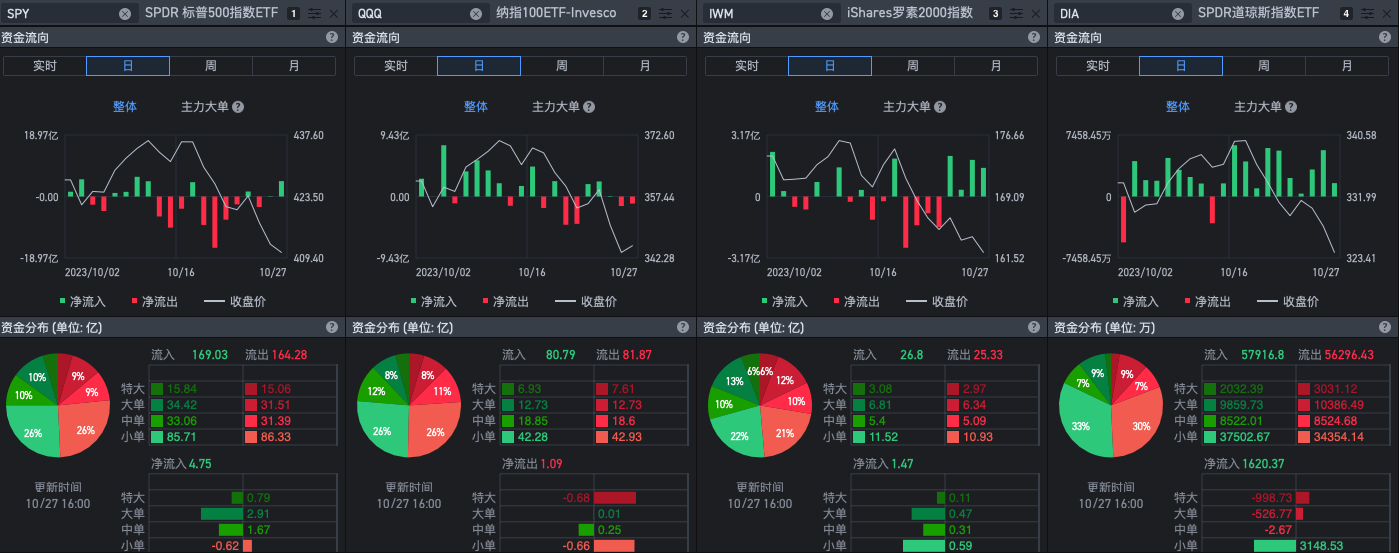Viewport: 1399px width, 553px height.
Task: Toggle 净流出 legend in SPY chart
Action: point(154,301)
